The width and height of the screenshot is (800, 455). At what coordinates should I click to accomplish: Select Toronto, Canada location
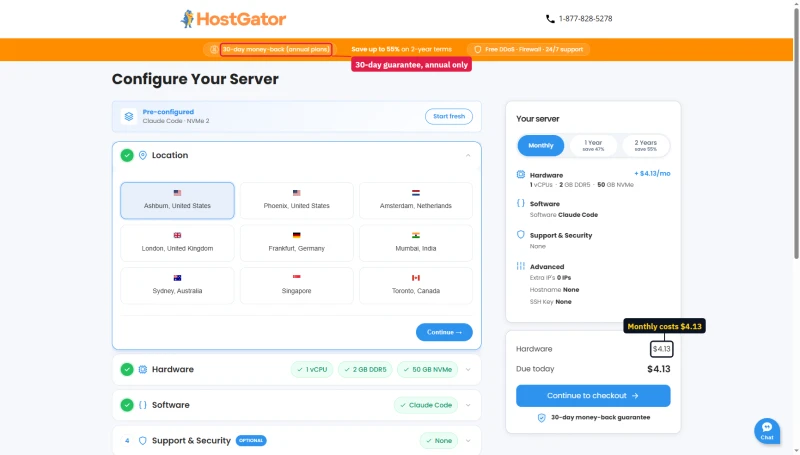coord(416,286)
